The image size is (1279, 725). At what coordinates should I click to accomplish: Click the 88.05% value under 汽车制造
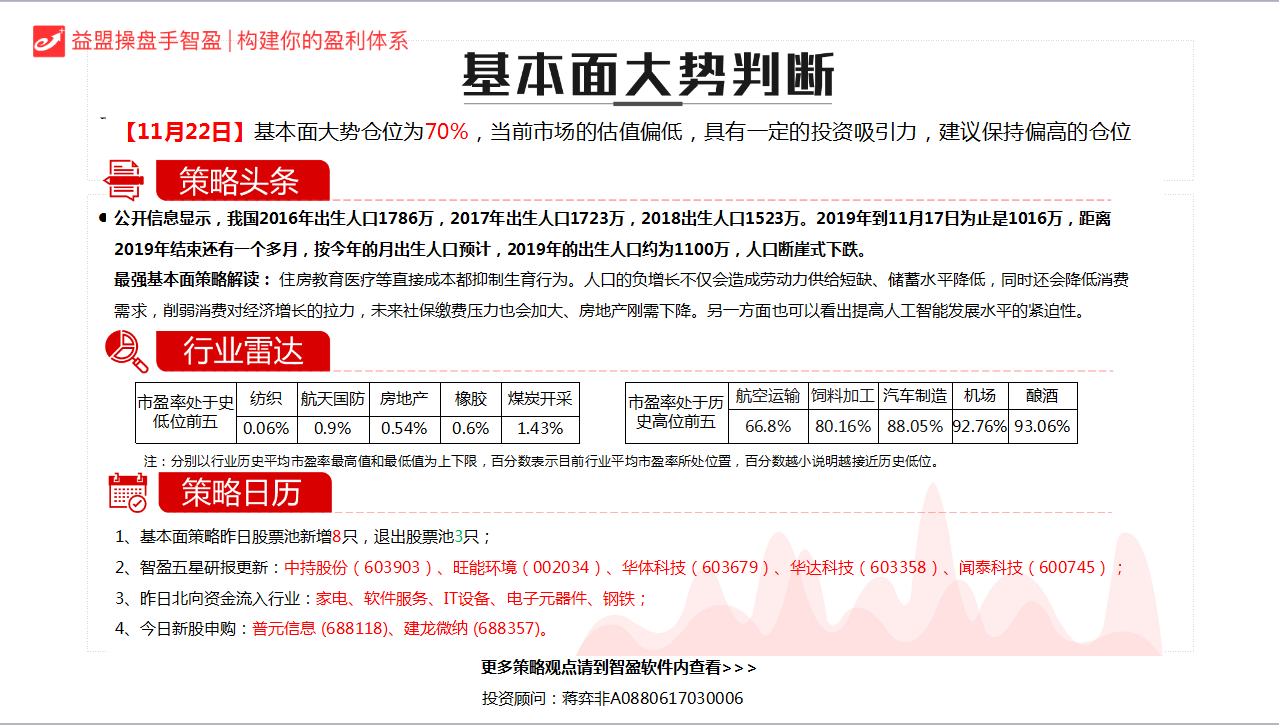tap(914, 426)
